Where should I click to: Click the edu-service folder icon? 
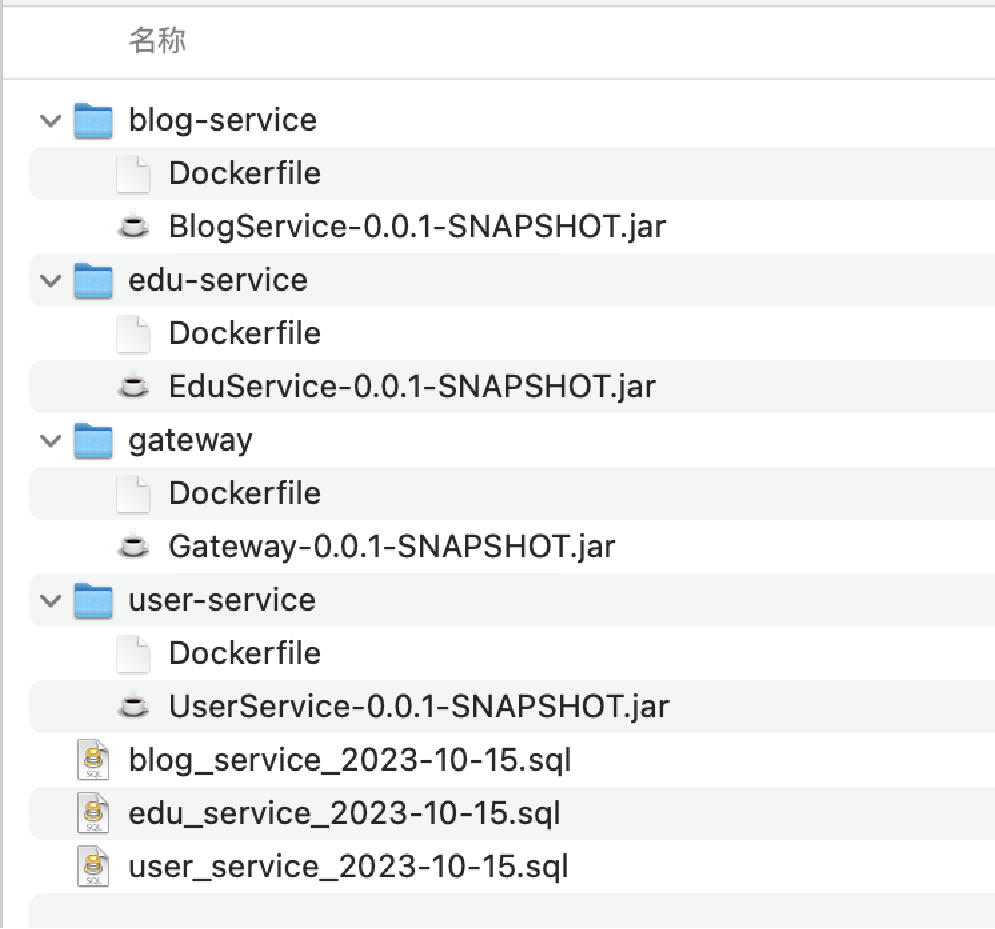[93, 280]
